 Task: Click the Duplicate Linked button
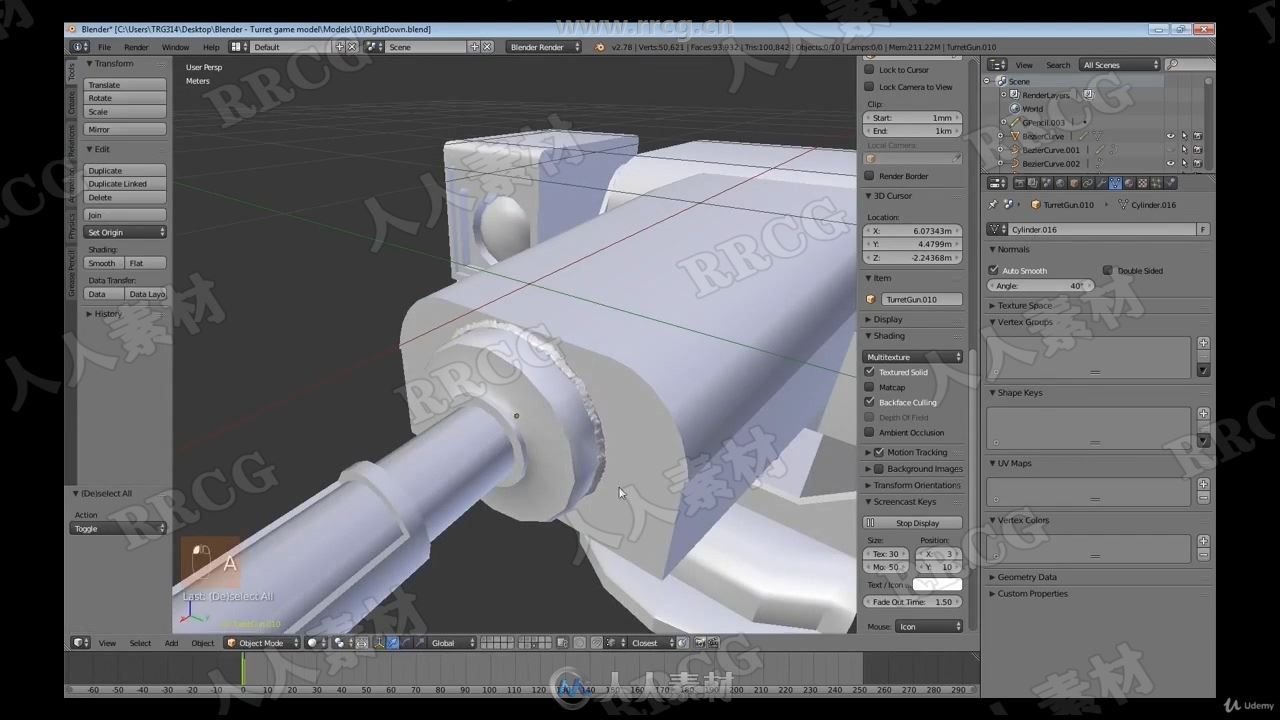point(125,184)
